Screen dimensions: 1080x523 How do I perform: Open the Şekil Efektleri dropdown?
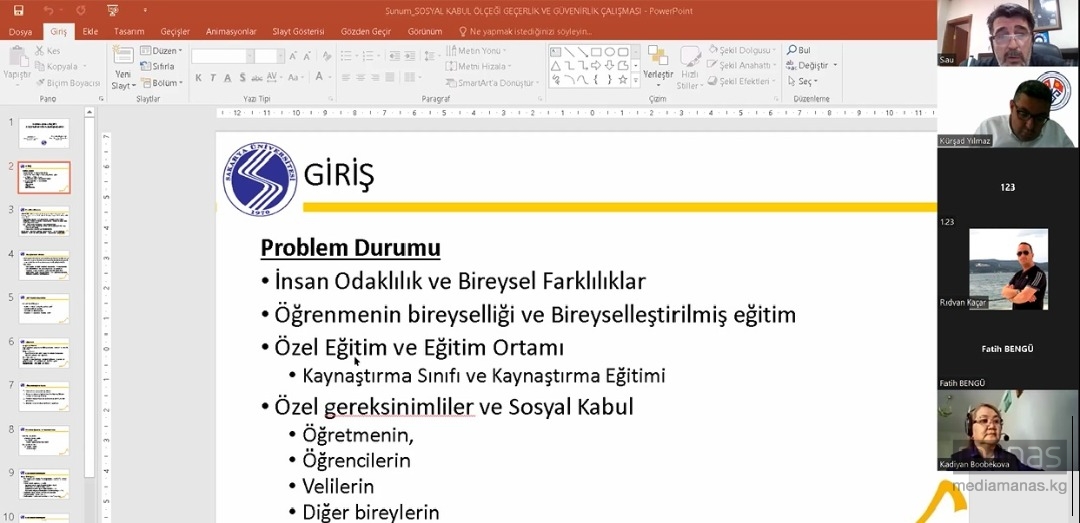[x=742, y=81]
